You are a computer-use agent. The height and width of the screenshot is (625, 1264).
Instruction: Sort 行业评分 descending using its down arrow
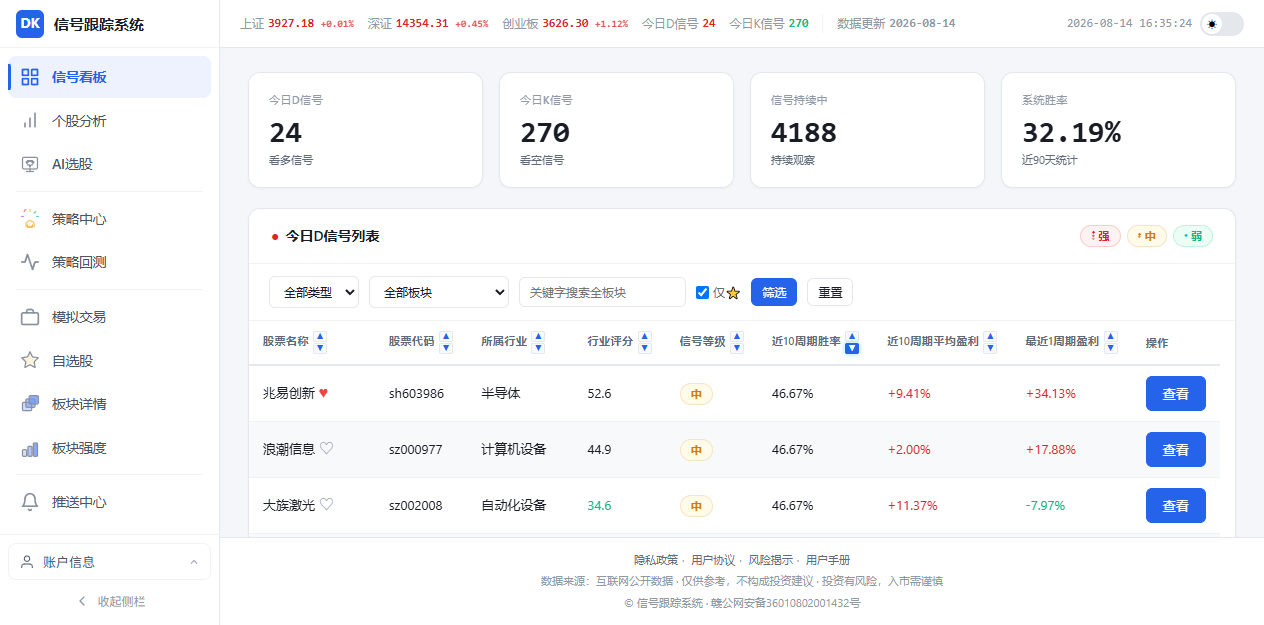pyautogui.click(x=645, y=348)
